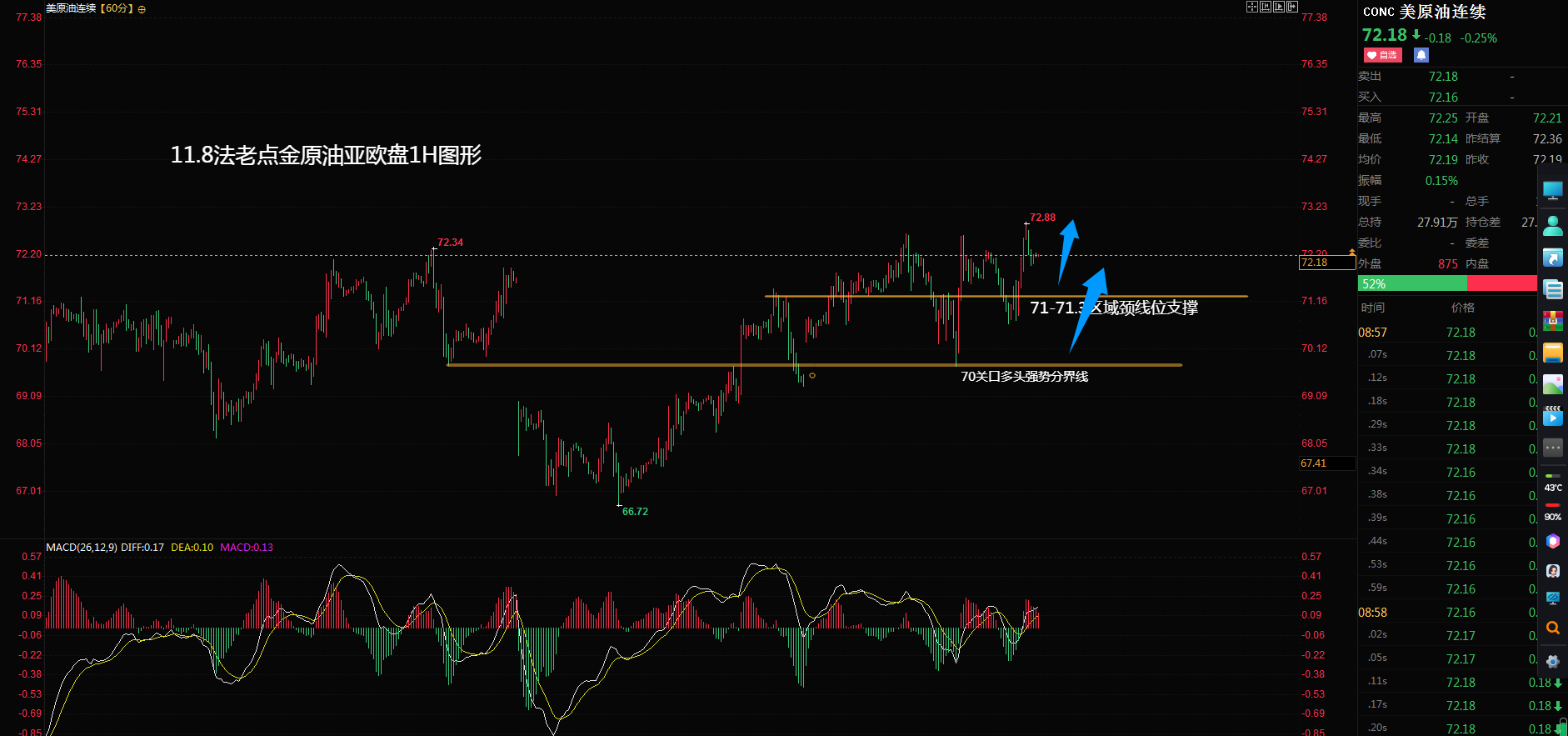1568x736 pixels.
Task: Click the 52% buy-sell ratio bar
Action: click(1448, 283)
